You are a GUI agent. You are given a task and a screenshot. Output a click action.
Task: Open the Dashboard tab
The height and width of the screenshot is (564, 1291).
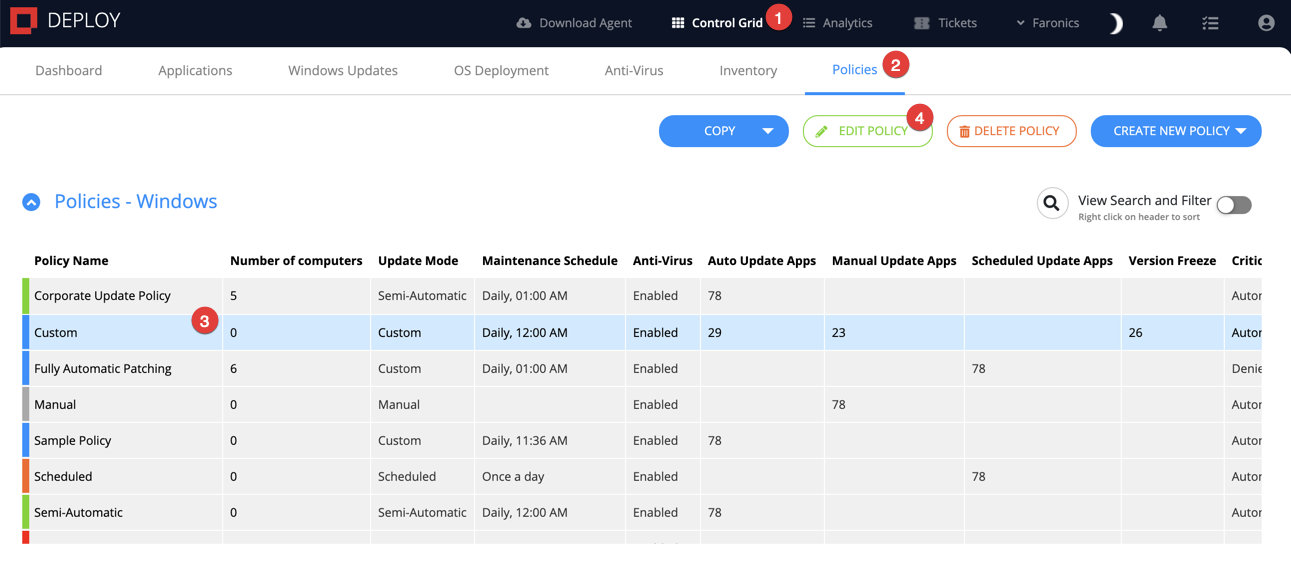point(68,70)
